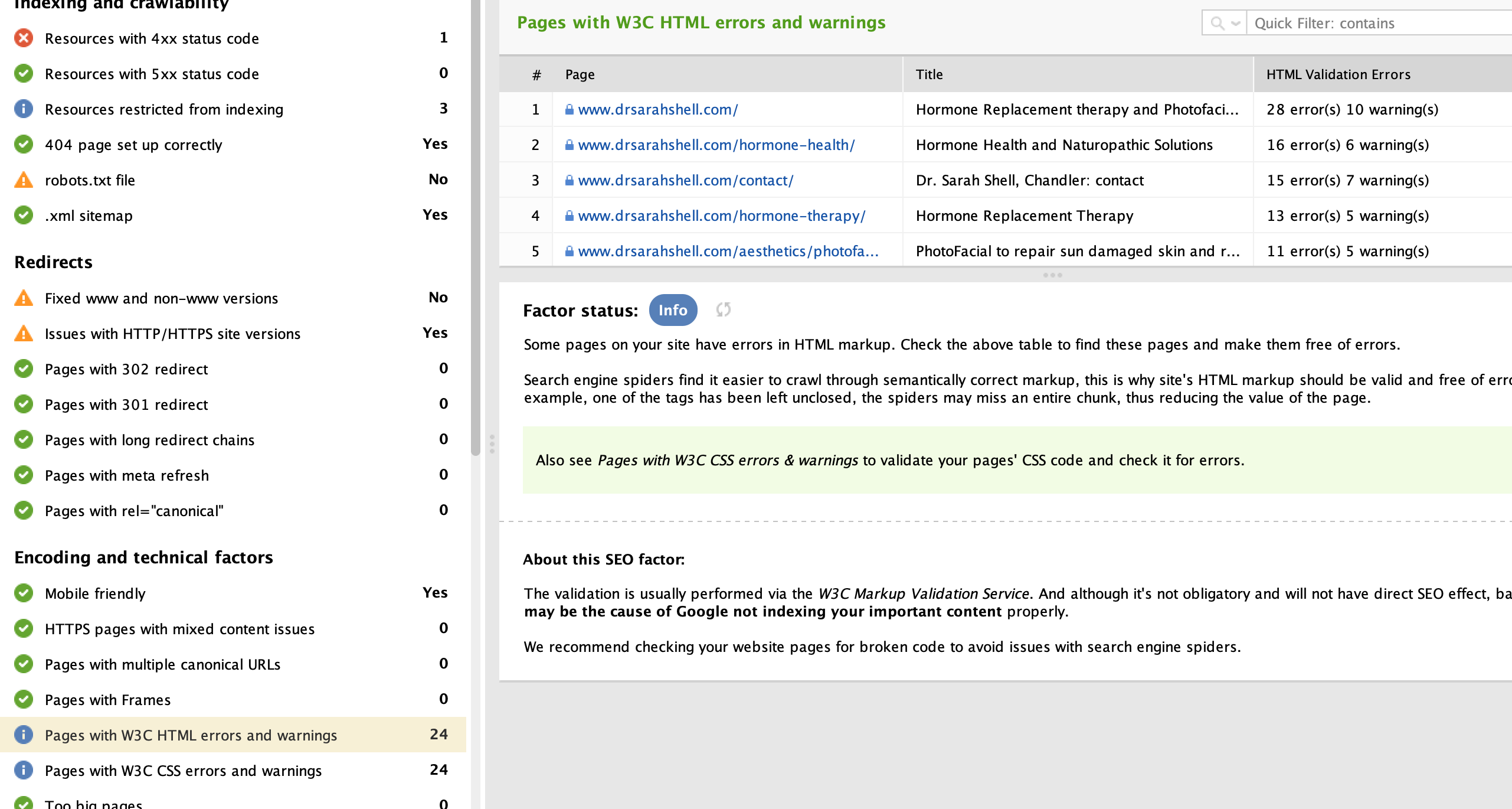The width and height of the screenshot is (1512, 809).
Task: Click the warning icon for Issues with HTTP/HTTPS site versions
Action: [x=24, y=334]
